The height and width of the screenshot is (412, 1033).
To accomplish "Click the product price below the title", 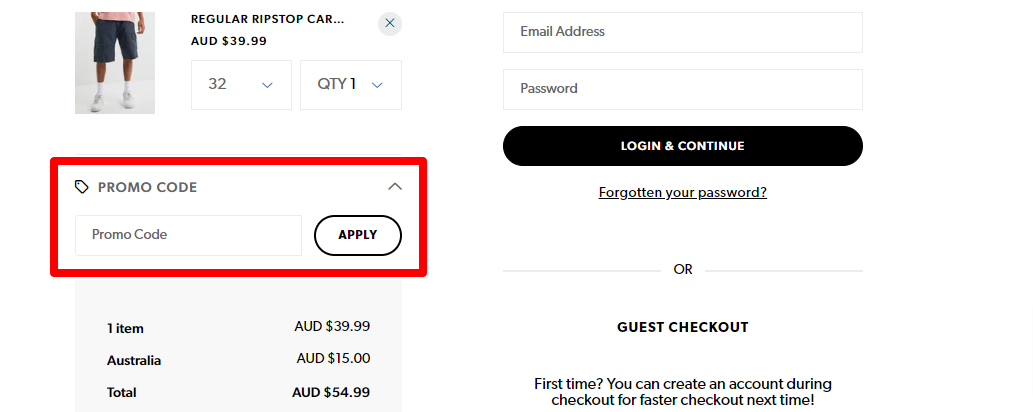I will coord(228,41).
